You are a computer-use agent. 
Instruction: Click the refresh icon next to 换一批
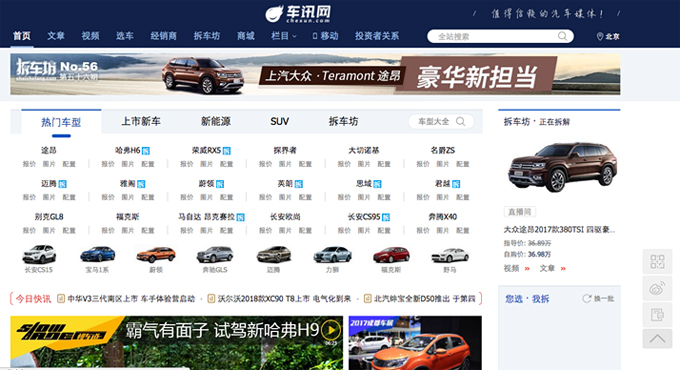(587, 298)
